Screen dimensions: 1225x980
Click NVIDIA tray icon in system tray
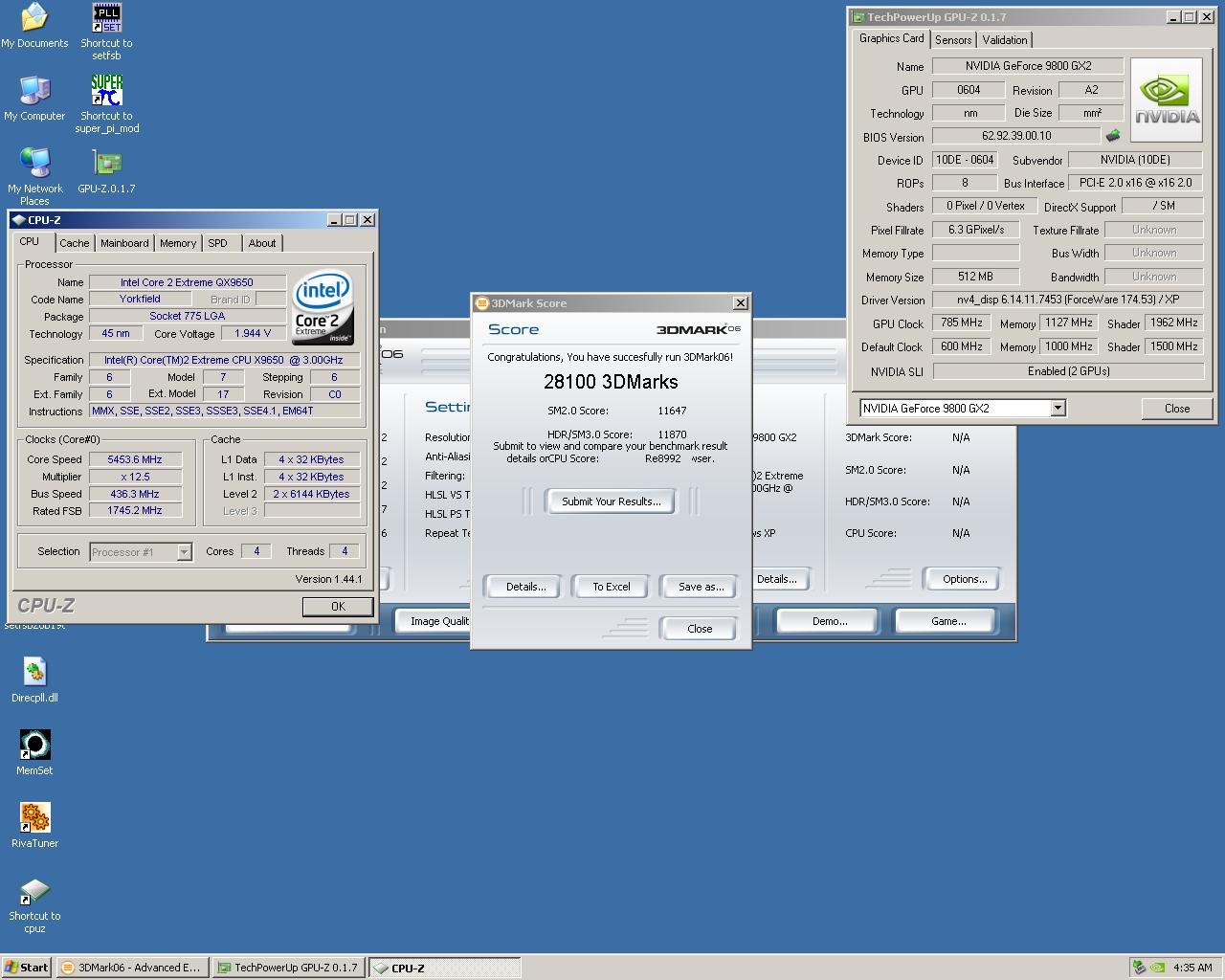click(1158, 968)
